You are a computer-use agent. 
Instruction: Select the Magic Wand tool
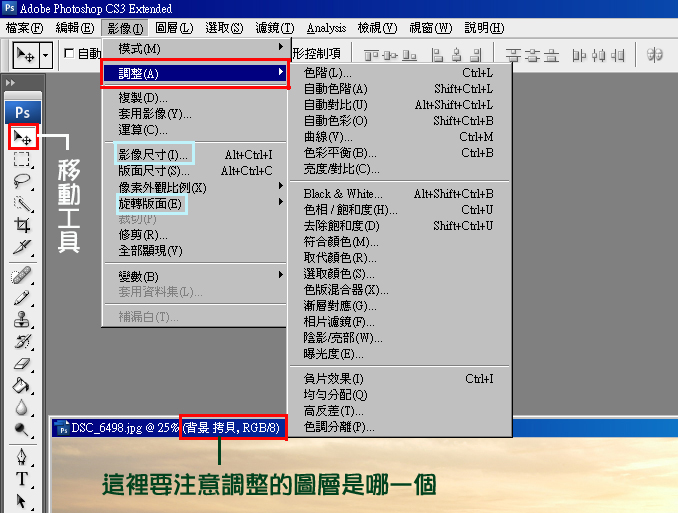(22, 203)
